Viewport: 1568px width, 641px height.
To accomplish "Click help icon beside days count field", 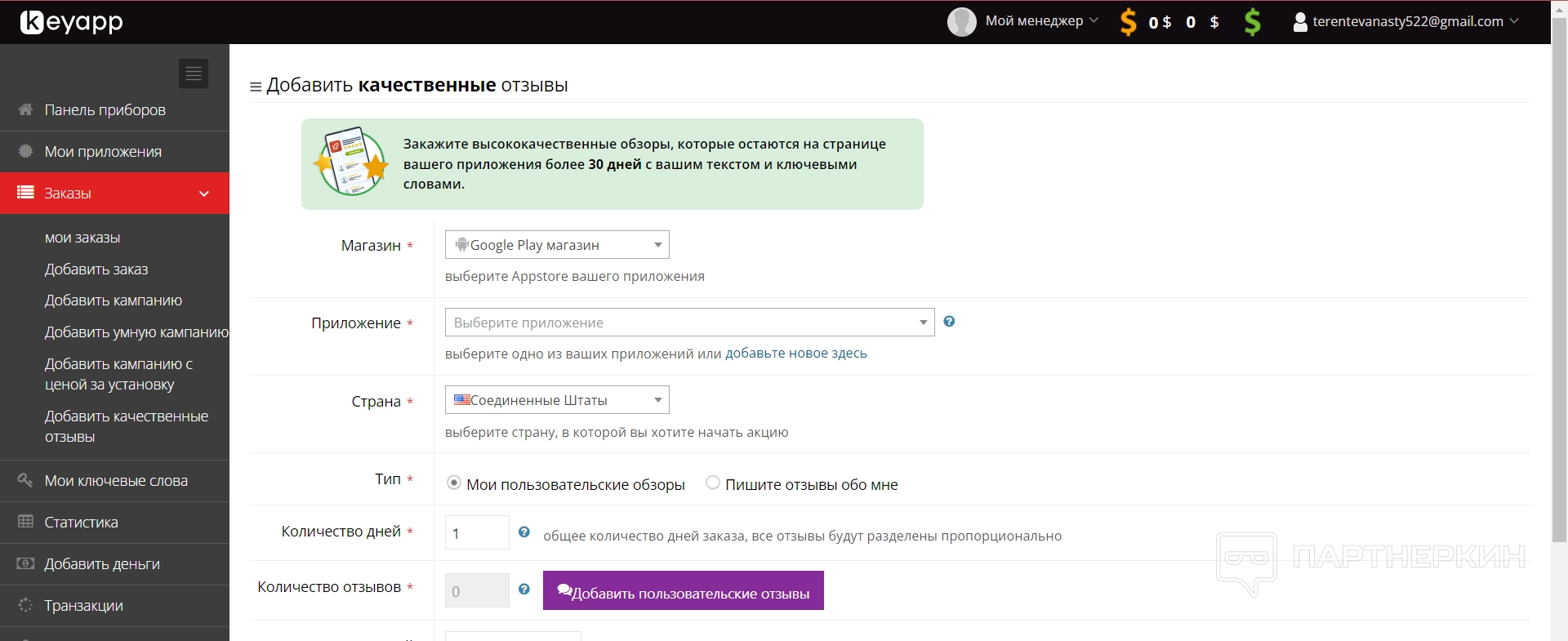I will 524,532.
